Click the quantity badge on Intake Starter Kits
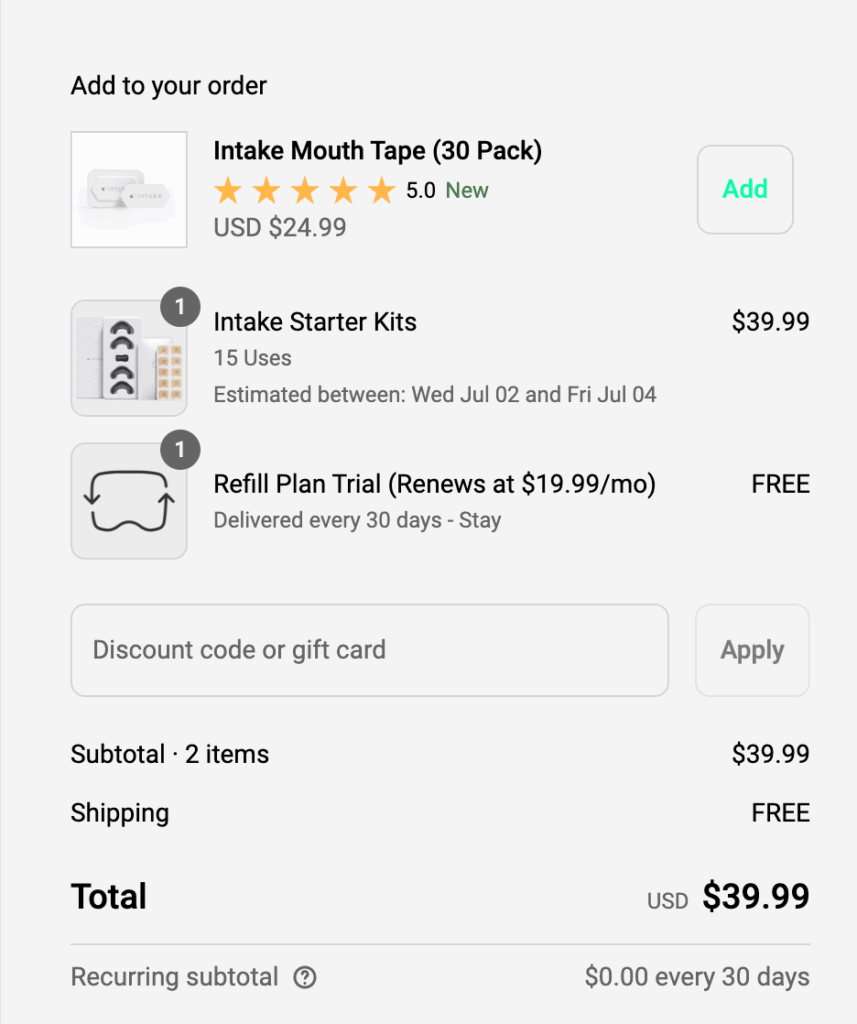 180,307
